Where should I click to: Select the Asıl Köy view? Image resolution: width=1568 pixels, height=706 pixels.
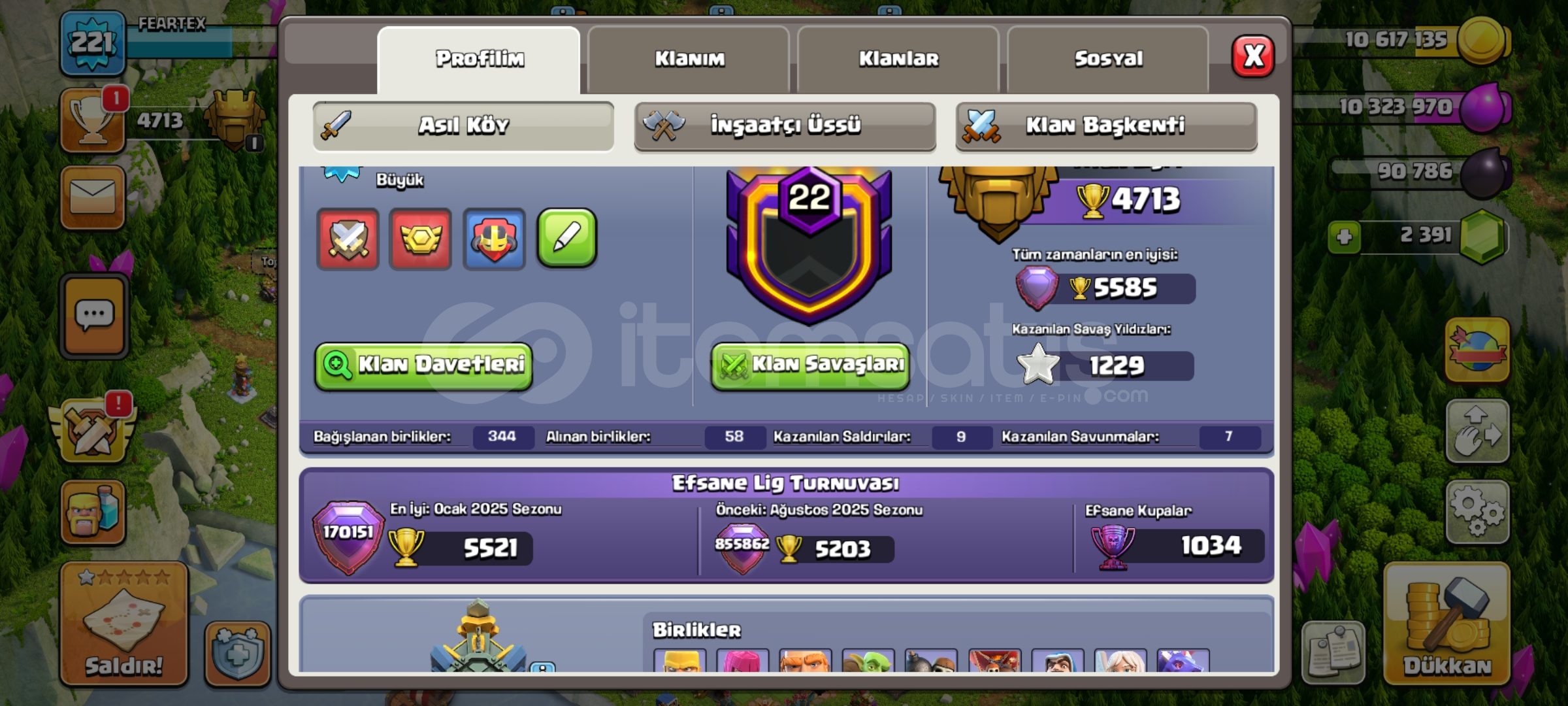pos(463,126)
